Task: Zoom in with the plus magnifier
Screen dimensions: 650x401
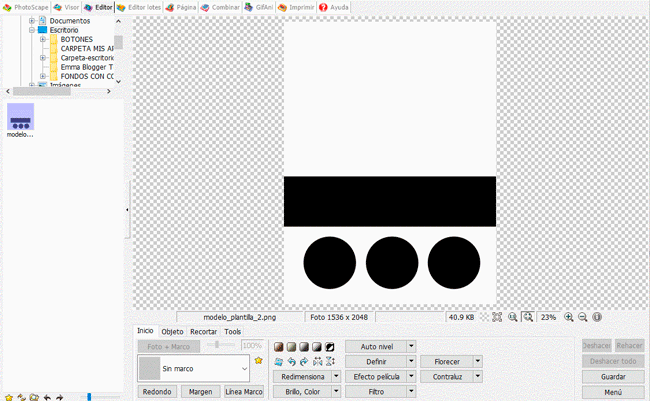Action: 569,317
